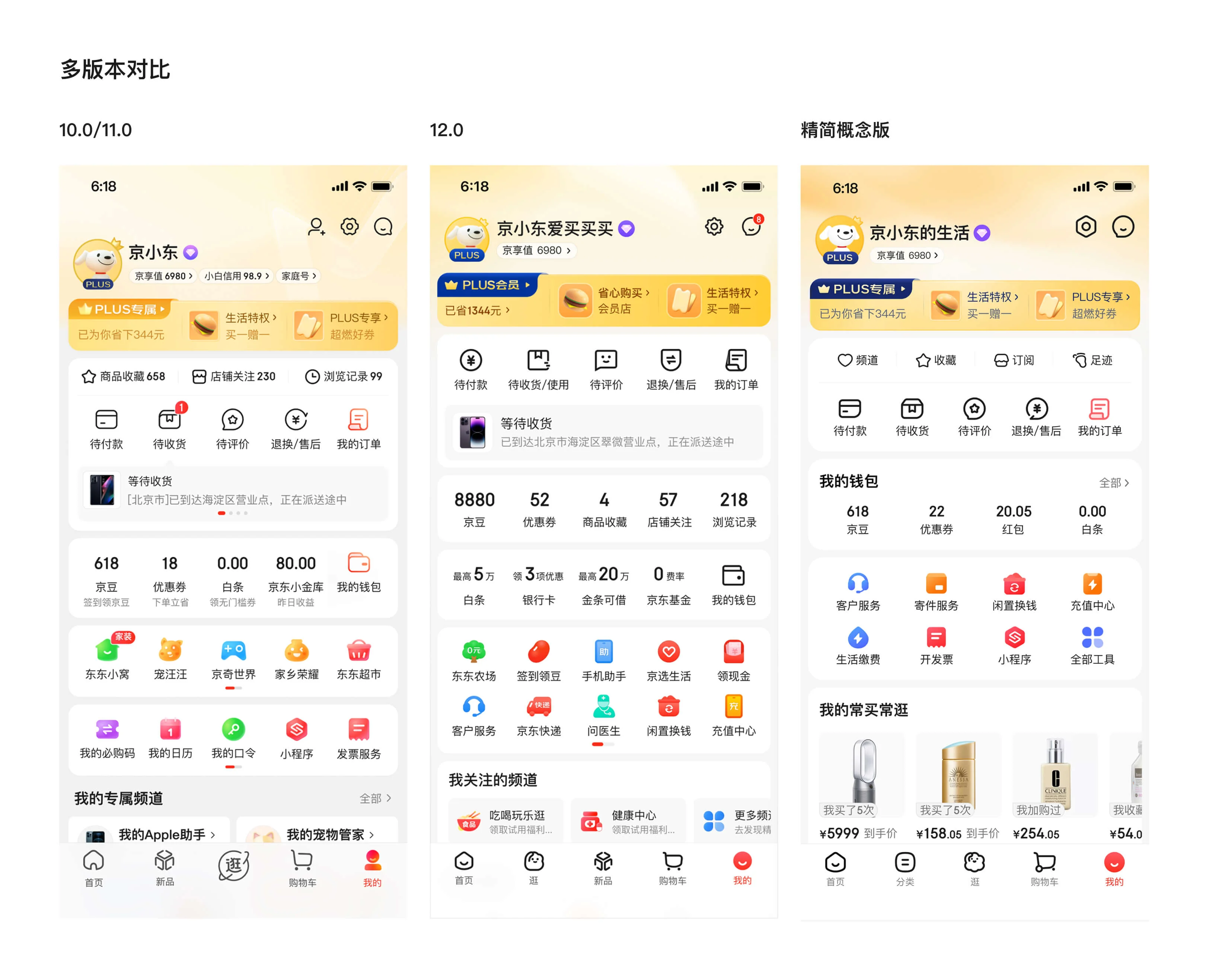The image size is (1206, 980).
Task: Expand 省心购买 会员店 entry
Action: [604, 300]
